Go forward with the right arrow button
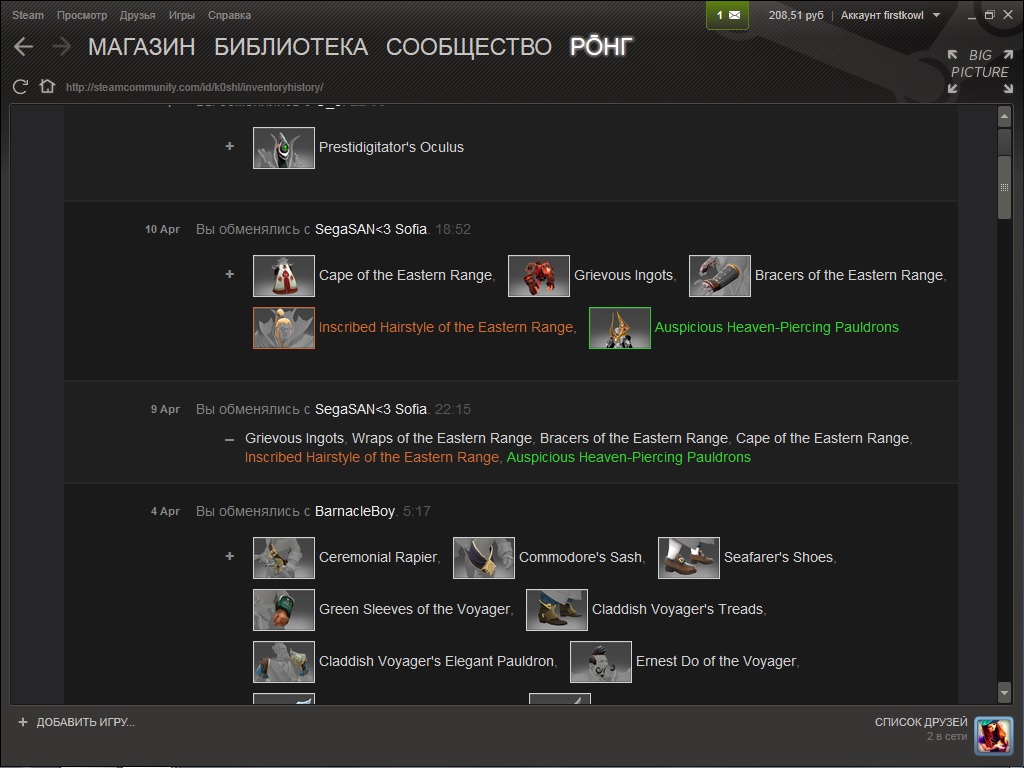This screenshot has height=768, width=1024. (61, 46)
